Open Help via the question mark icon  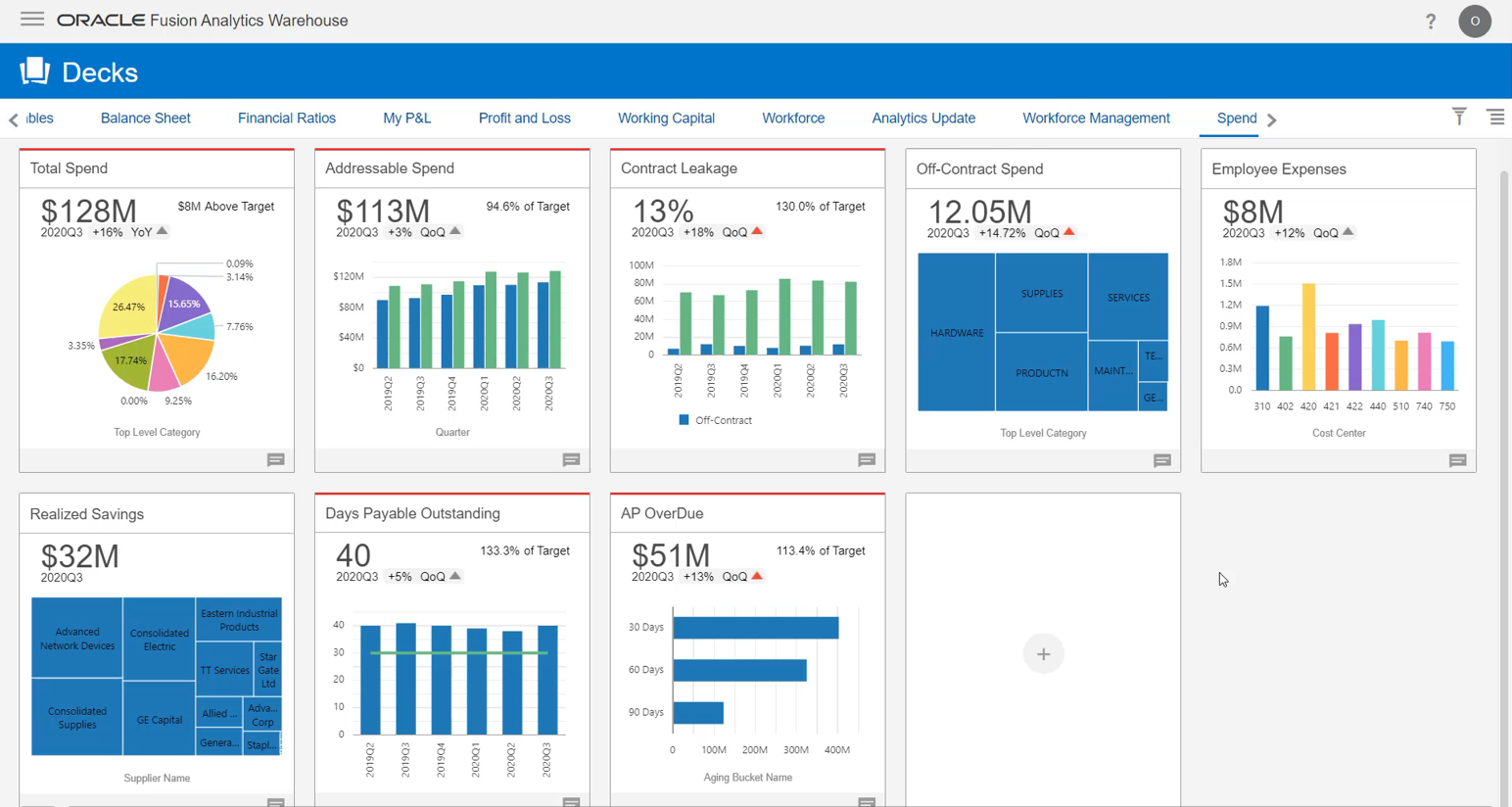[1431, 21]
